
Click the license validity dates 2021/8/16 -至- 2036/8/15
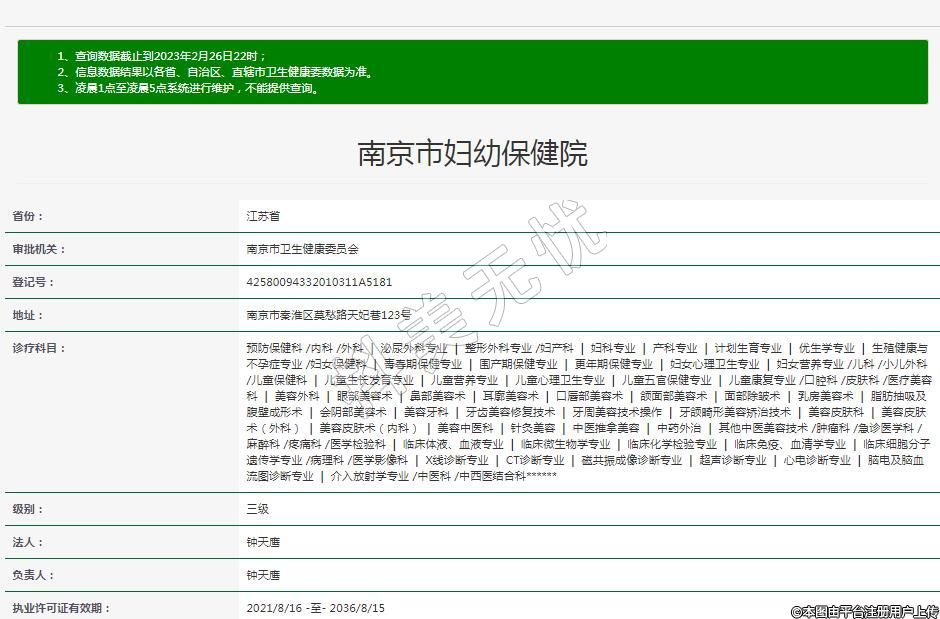(315, 608)
